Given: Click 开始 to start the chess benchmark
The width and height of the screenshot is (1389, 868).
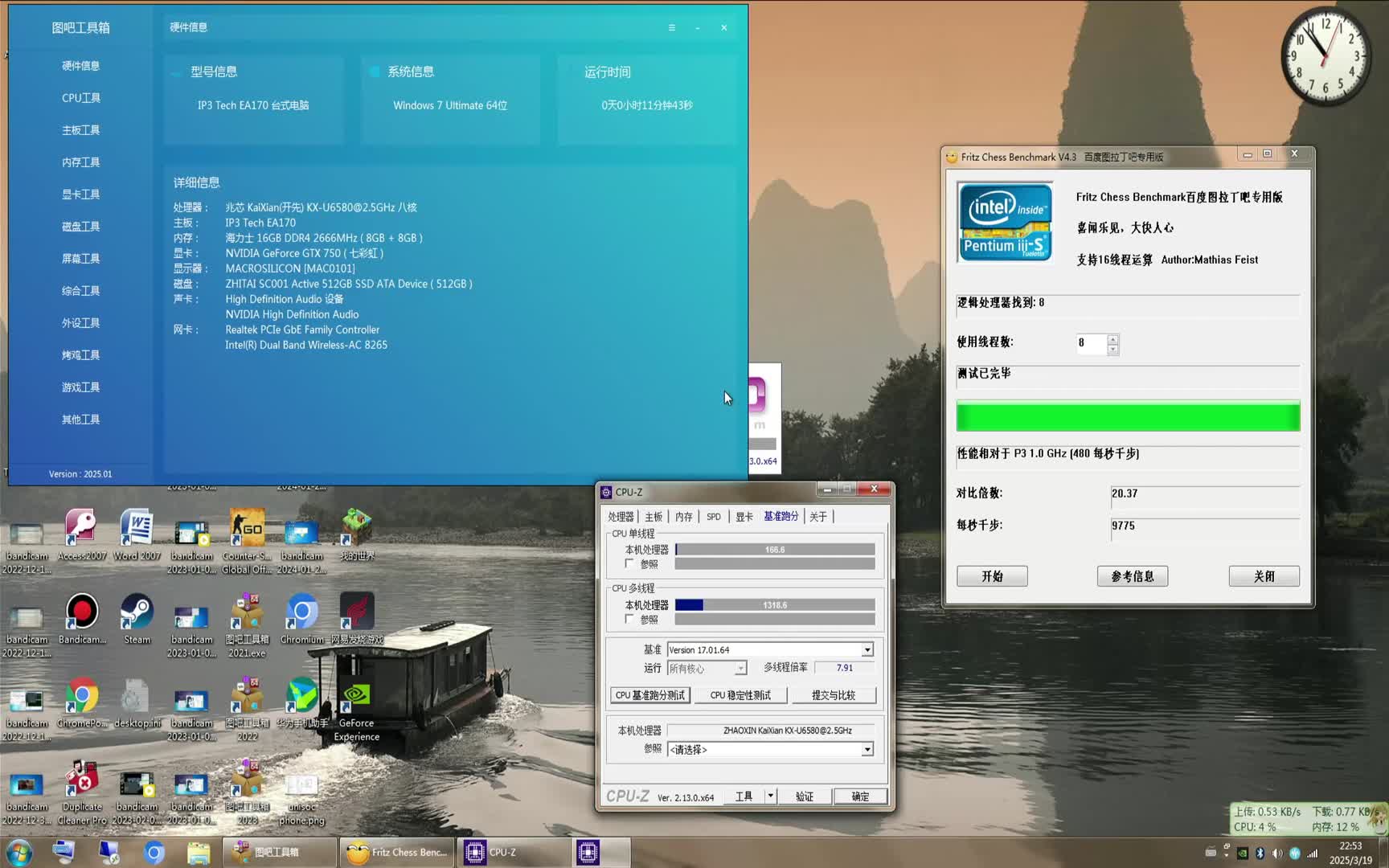Looking at the screenshot, I should click(x=991, y=576).
